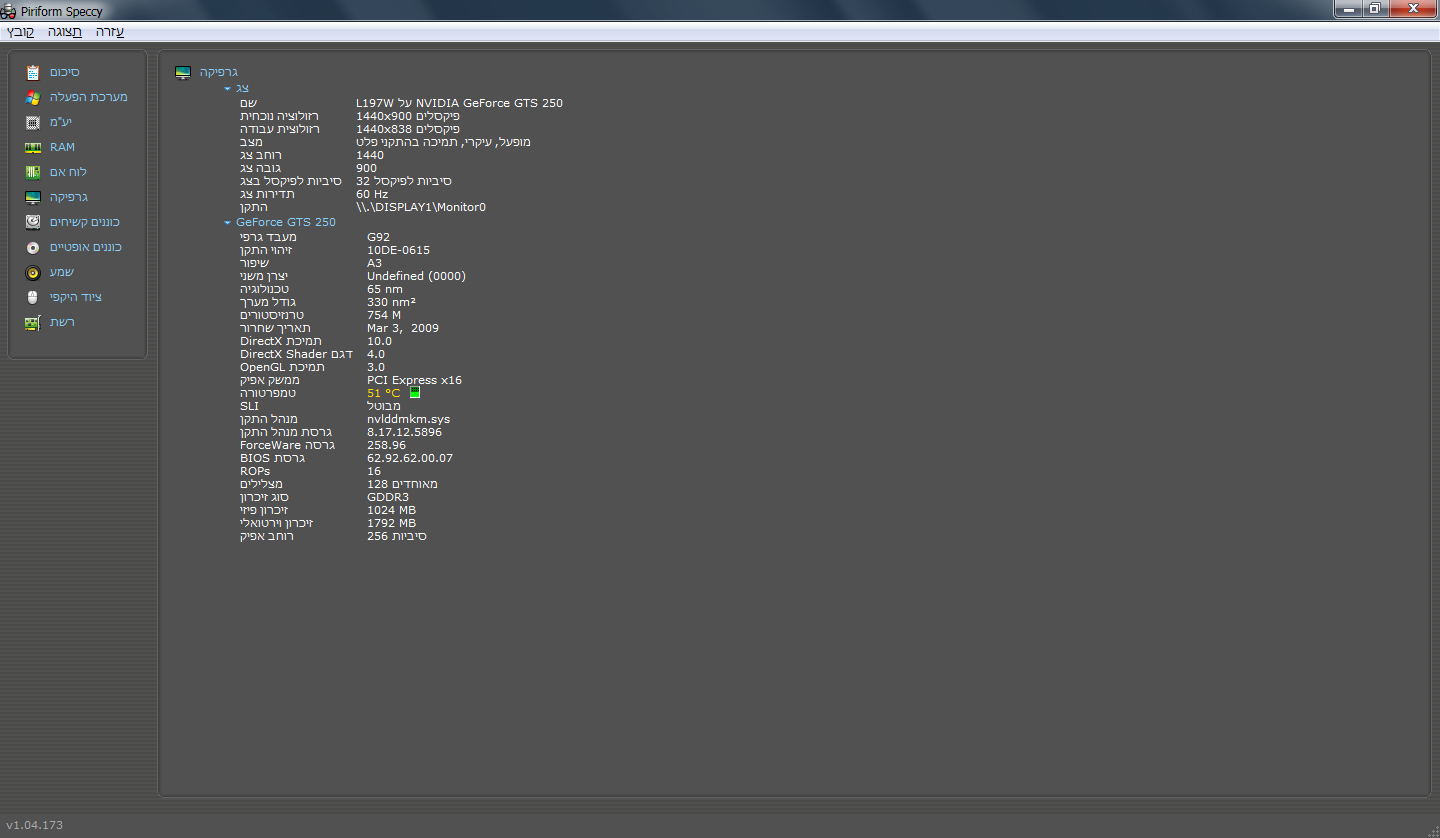Open the סיכום (Summary) clipboard icon
1440x838 pixels.
tap(33, 72)
